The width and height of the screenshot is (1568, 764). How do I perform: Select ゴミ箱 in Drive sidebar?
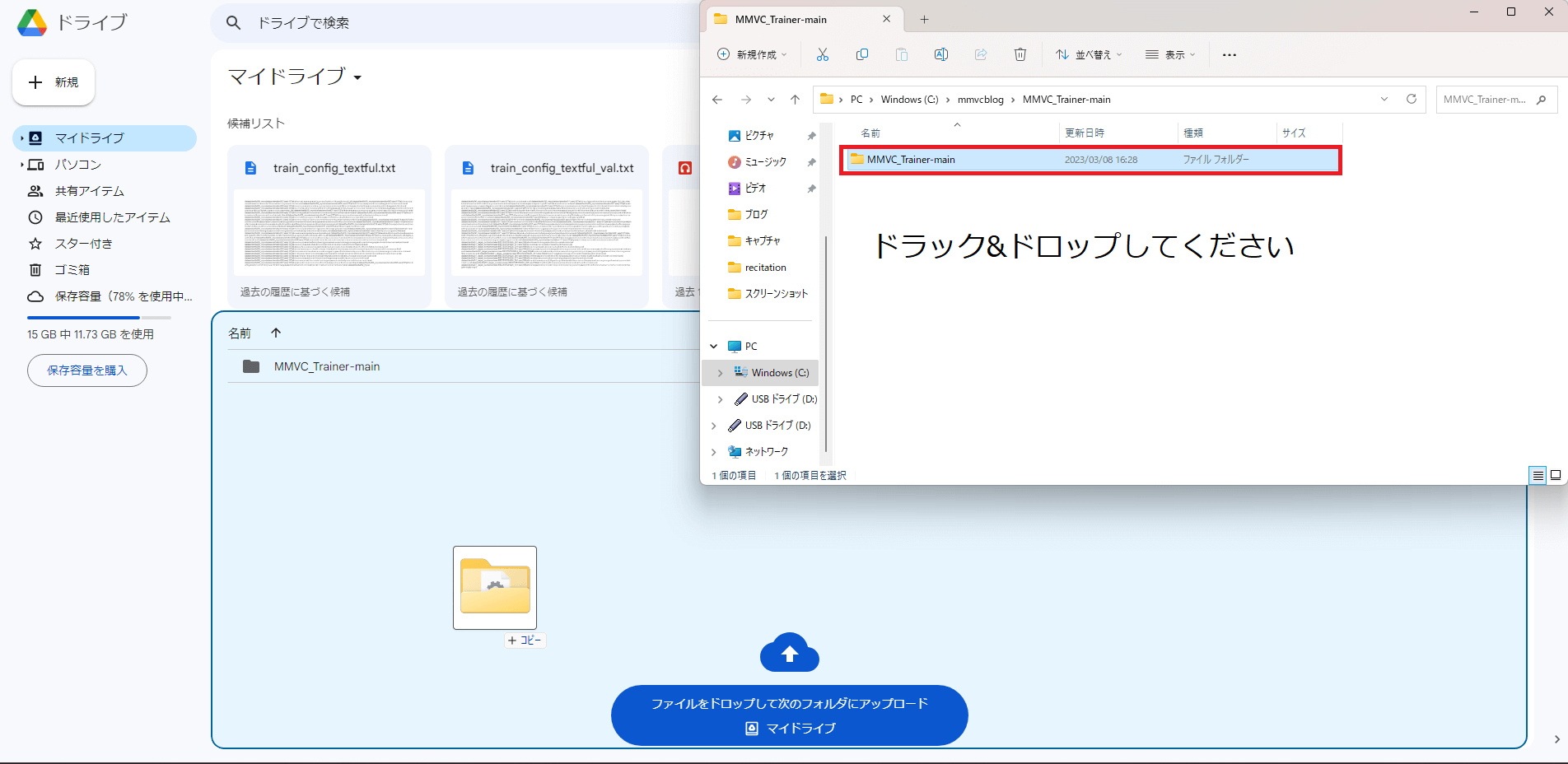coord(72,270)
